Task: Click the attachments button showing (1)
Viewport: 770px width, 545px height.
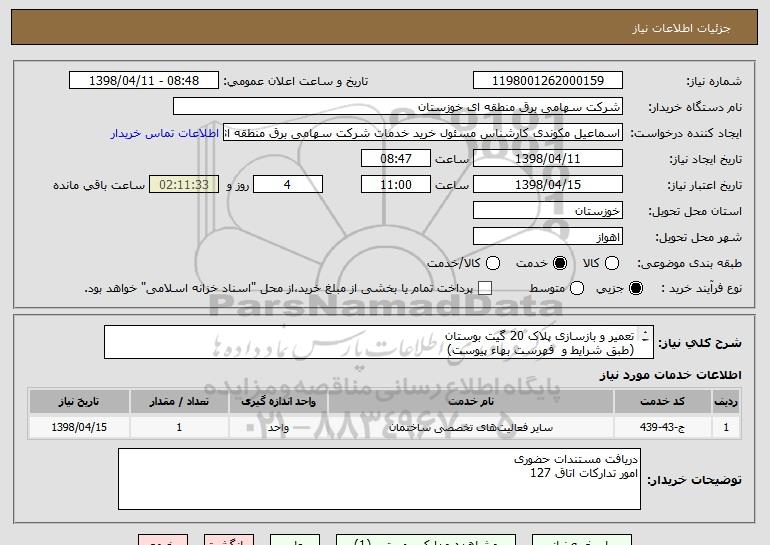Action: (426, 540)
